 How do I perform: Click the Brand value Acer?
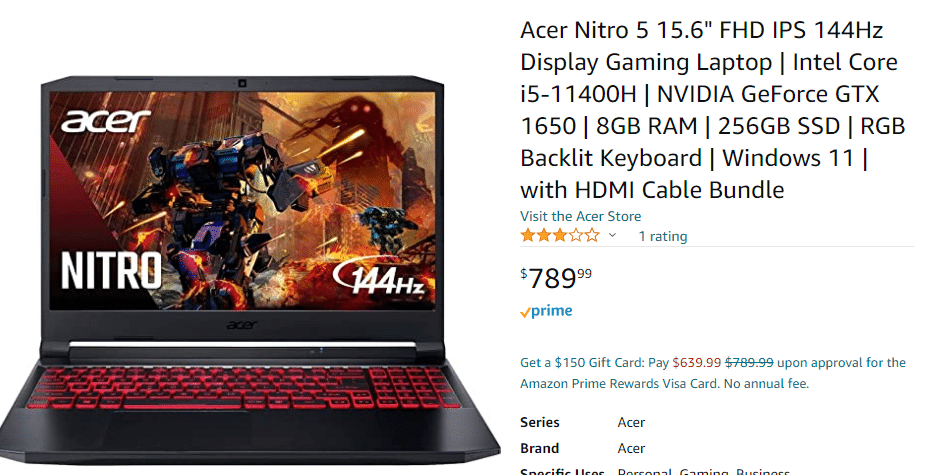click(x=631, y=448)
